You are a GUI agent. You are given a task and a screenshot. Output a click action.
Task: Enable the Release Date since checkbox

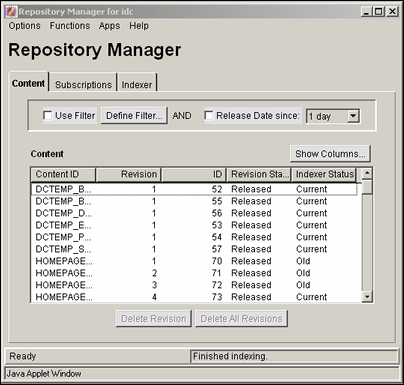(209, 116)
